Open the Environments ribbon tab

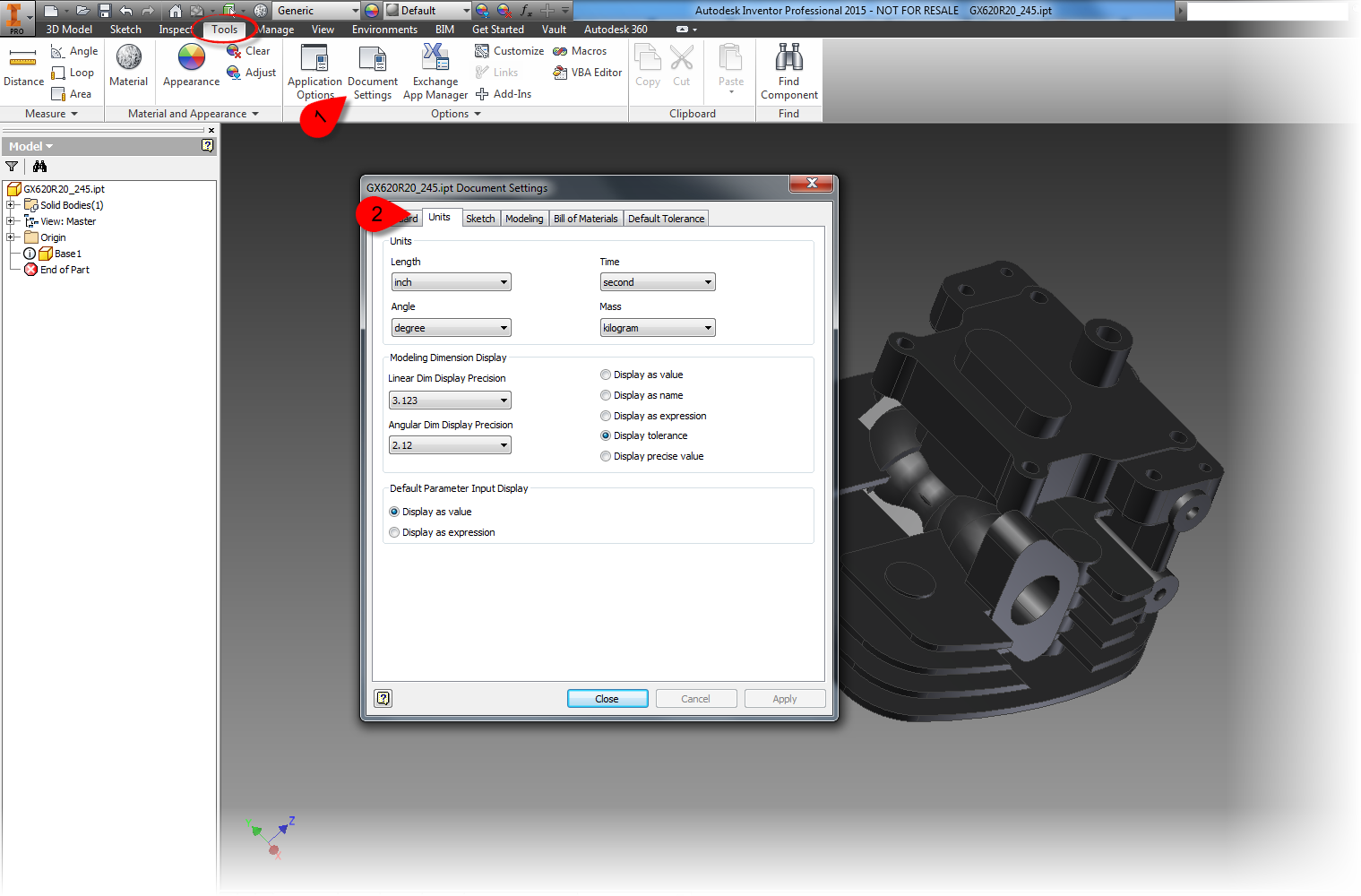pyautogui.click(x=384, y=30)
